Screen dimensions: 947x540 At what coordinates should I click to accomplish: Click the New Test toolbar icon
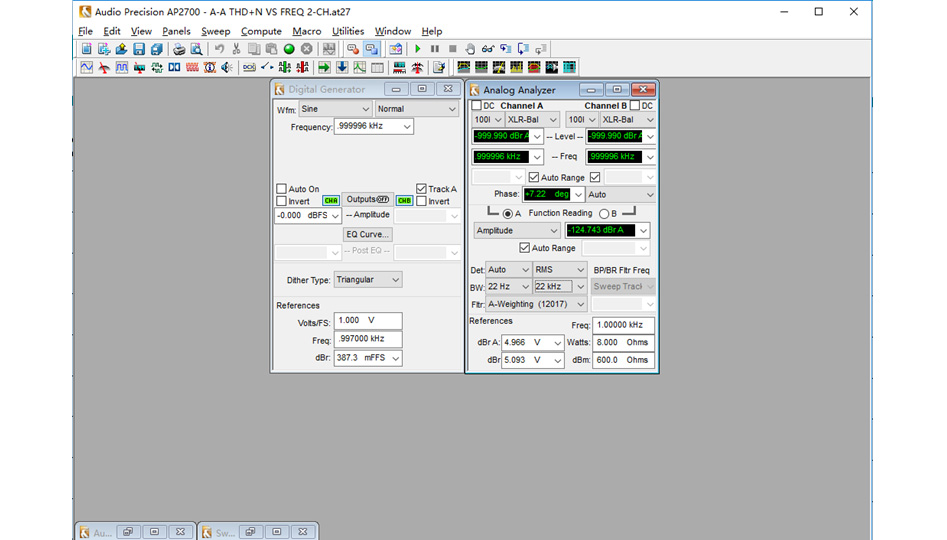86,49
